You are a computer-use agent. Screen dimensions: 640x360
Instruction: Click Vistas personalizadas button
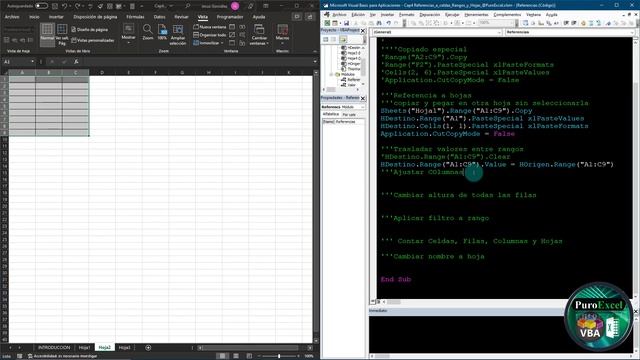93,40
